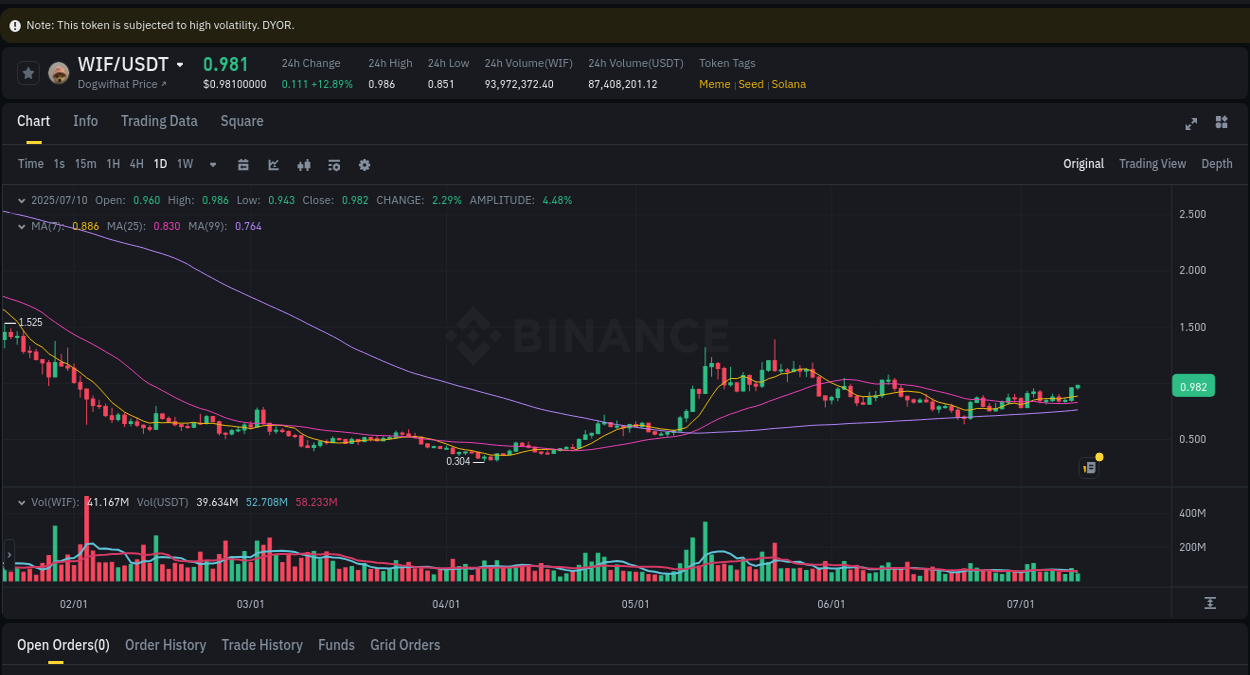The image size is (1250, 675).
Task: Open the date range calendar icon
Action: pyautogui.click(x=243, y=164)
